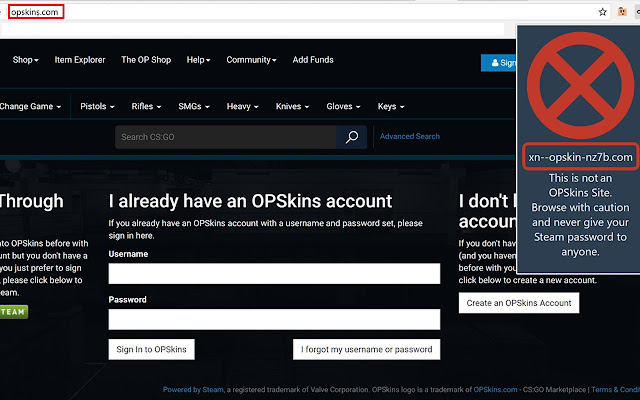
Task: Open the Help dropdown menu
Action: pyautogui.click(x=198, y=60)
